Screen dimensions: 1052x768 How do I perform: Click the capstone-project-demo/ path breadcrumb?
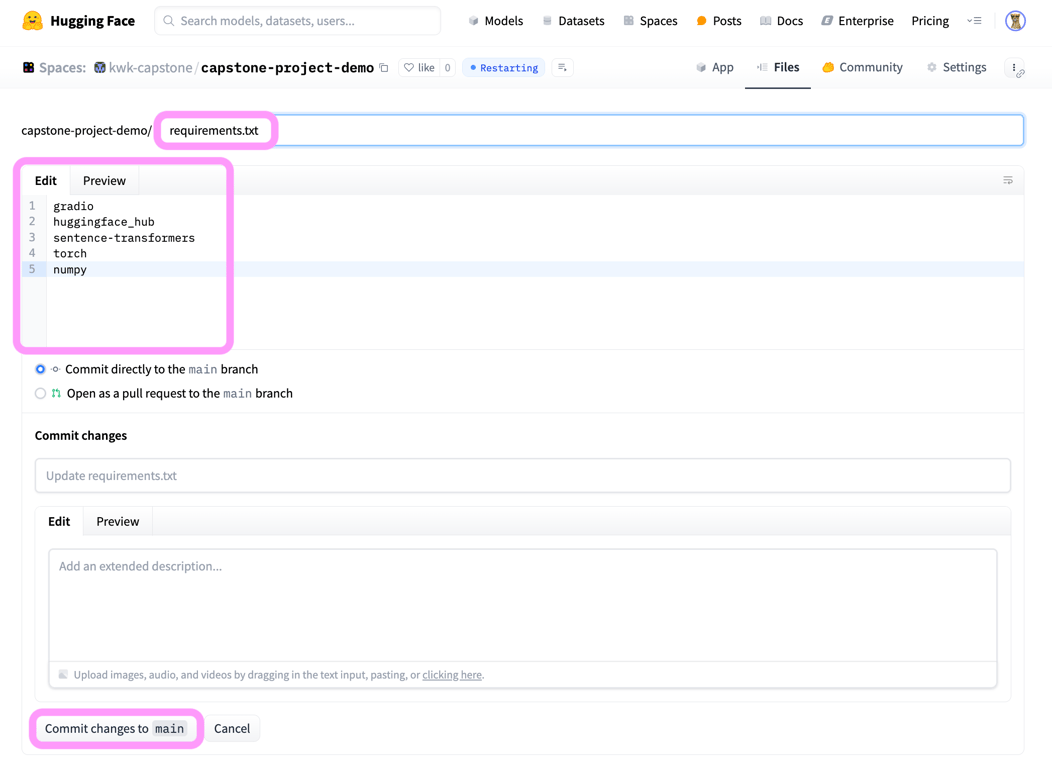pos(87,130)
